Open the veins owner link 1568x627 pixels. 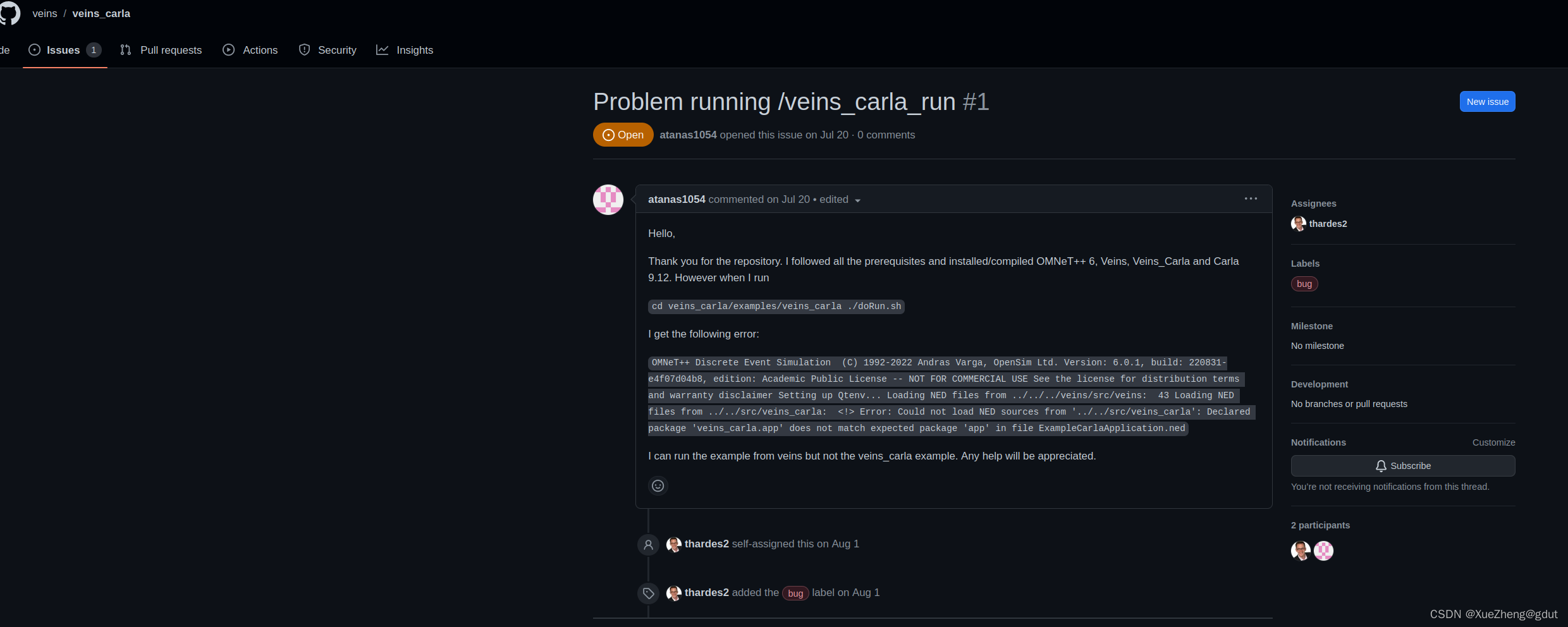[45, 13]
